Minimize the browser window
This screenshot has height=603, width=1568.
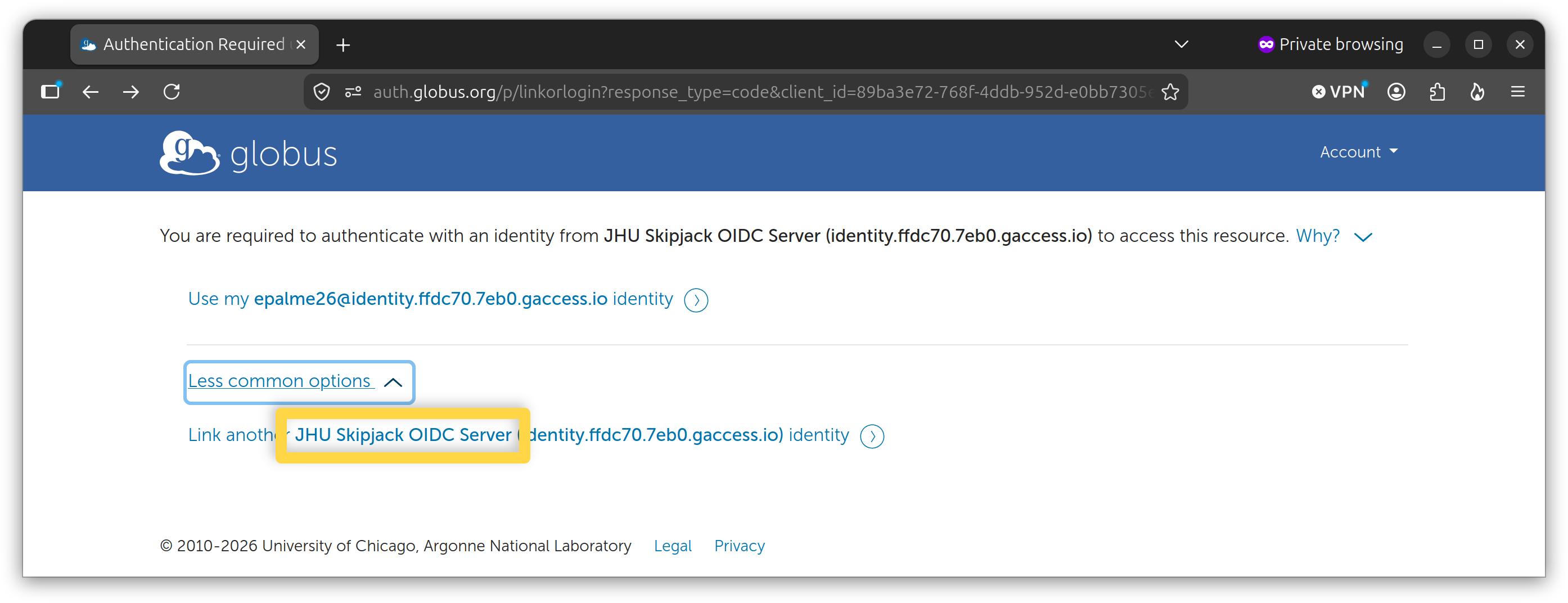tap(1437, 45)
